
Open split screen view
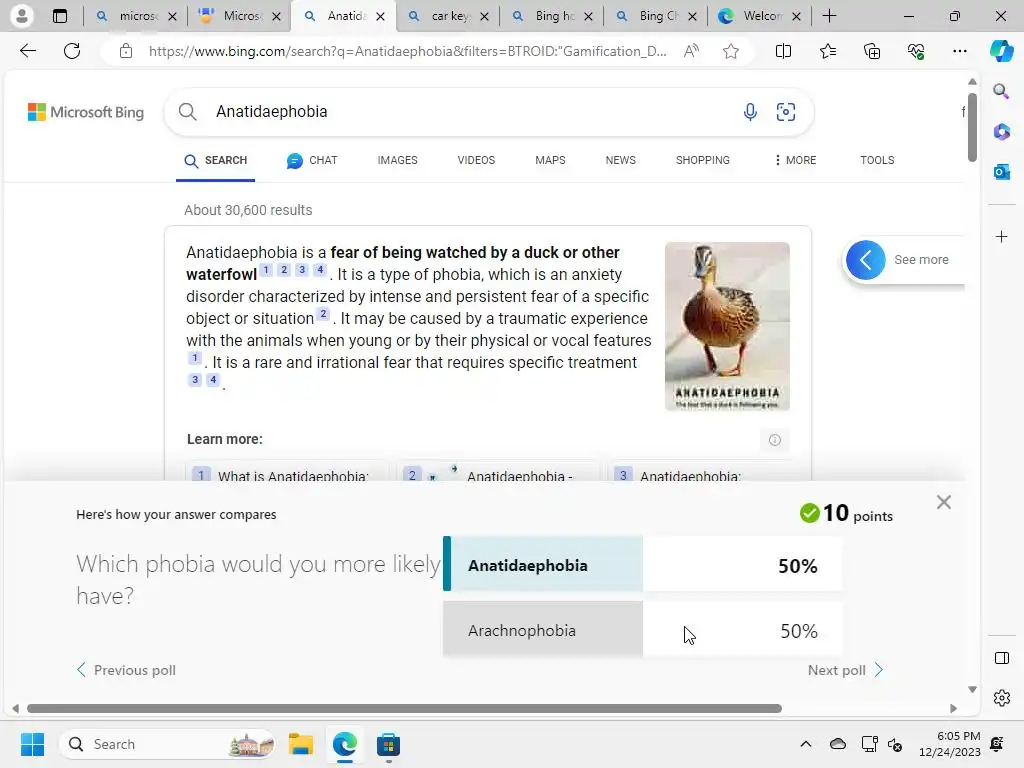(783, 51)
